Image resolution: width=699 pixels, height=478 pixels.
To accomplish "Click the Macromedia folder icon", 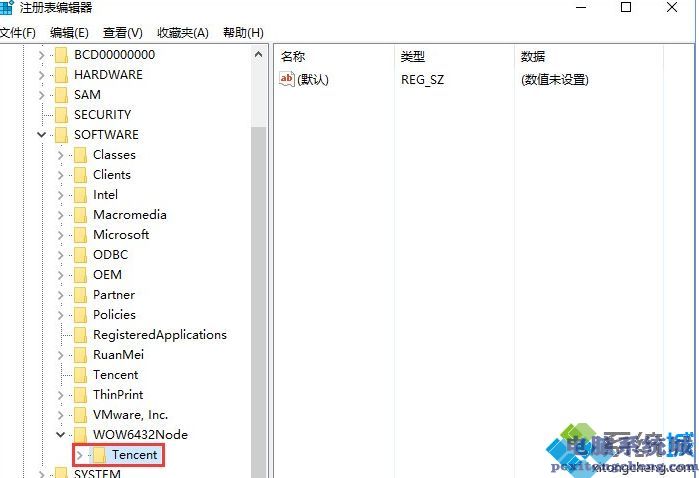I will (80, 215).
